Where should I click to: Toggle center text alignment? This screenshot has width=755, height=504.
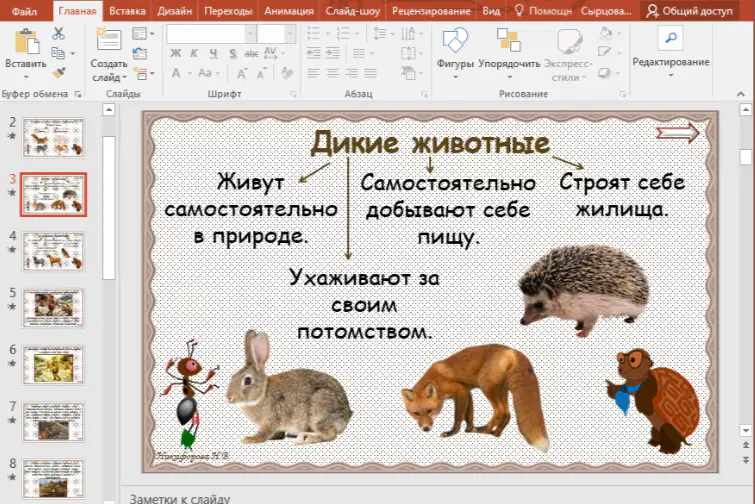333,73
